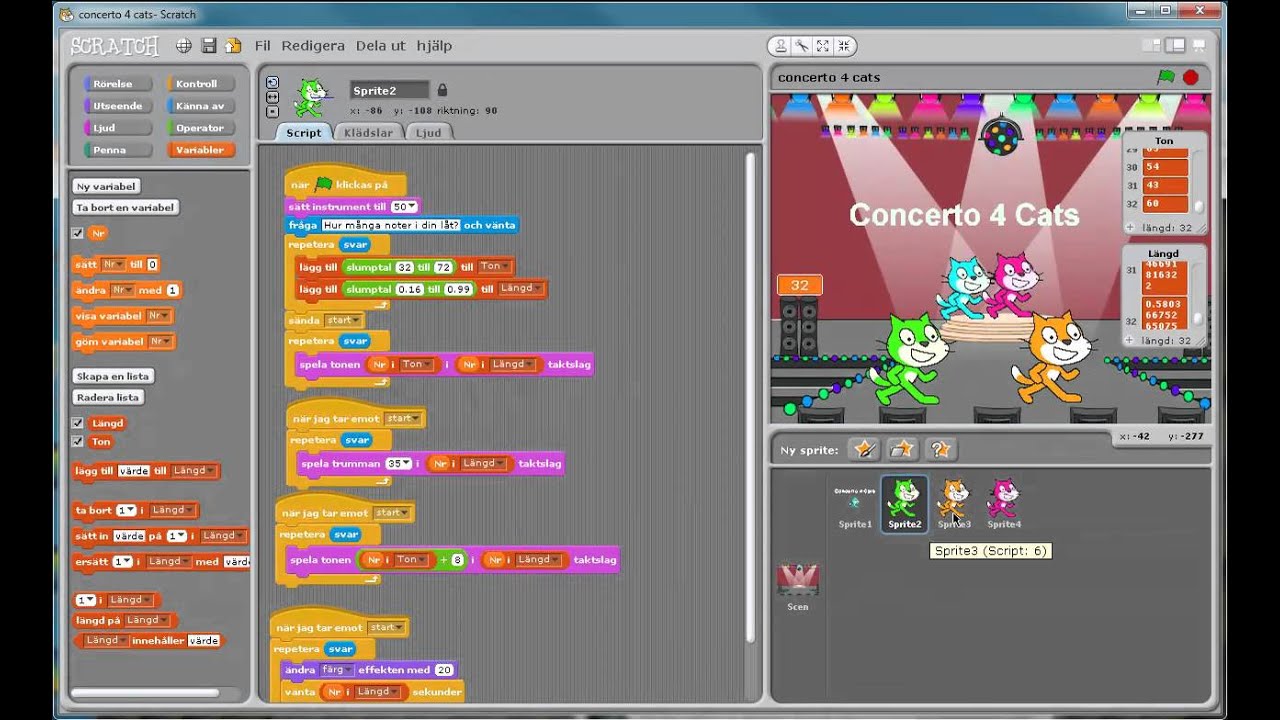This screenshot has width=1280, height=720.
Task: Start presentation mode
Action: tap(1198, 46)
